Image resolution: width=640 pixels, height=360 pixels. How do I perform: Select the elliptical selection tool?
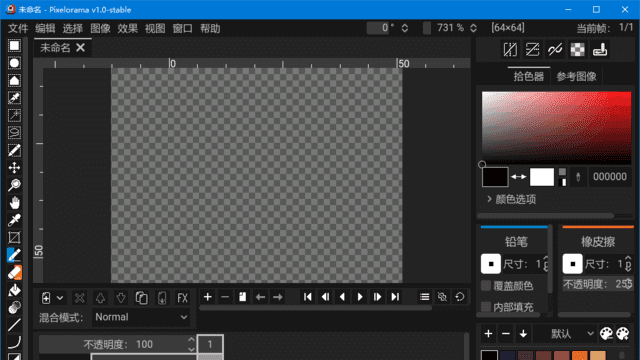[14, 63]
